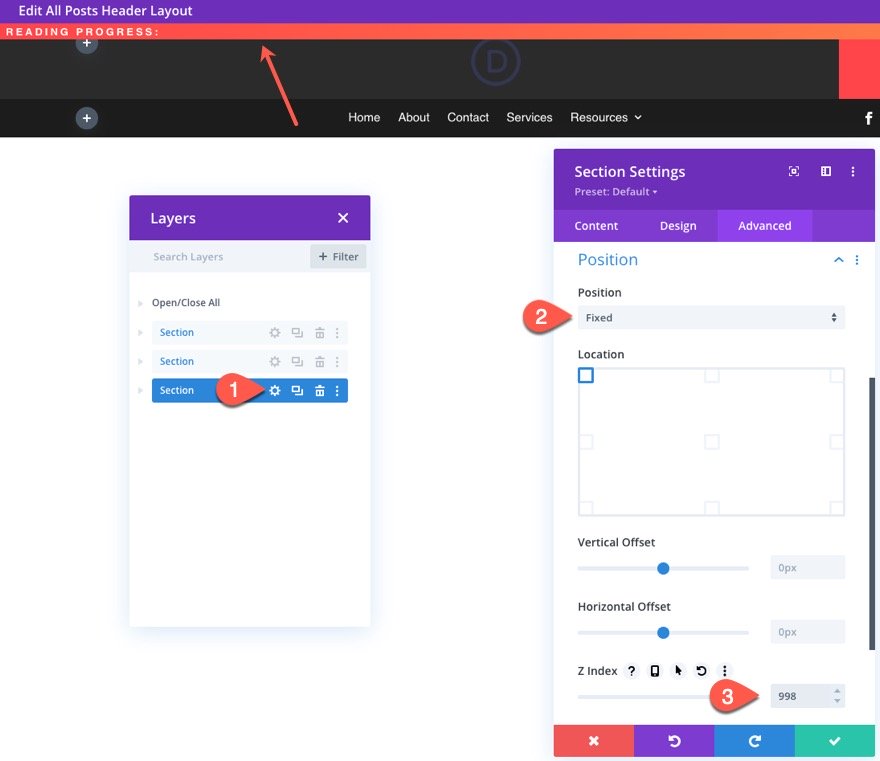Discard changes with red X button
The image size is (880, 761).
coord(594,741)
